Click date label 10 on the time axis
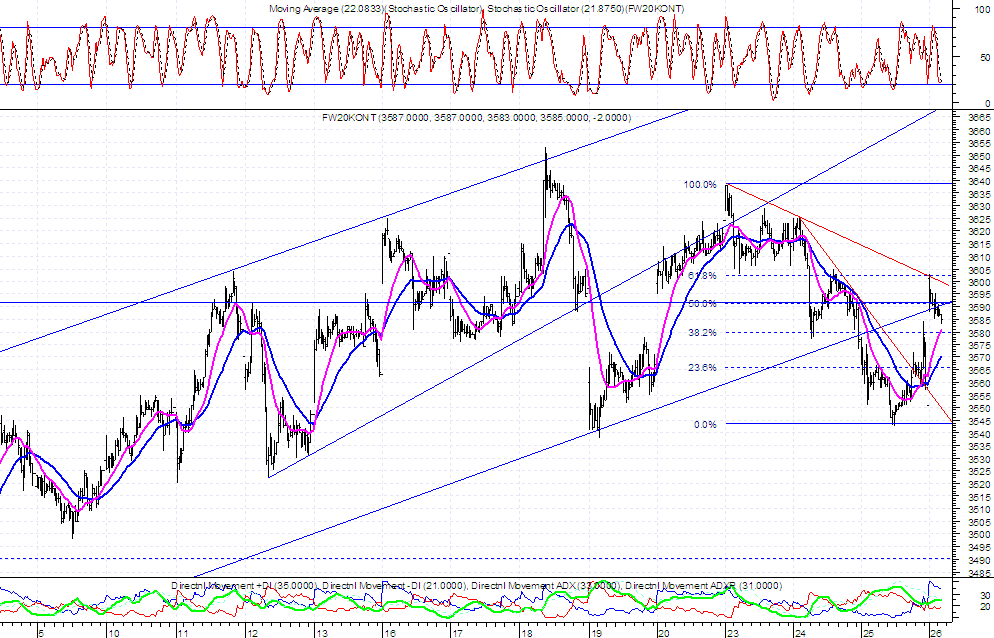Viewport: 994px width, 638px height. [x=113, y=633]
